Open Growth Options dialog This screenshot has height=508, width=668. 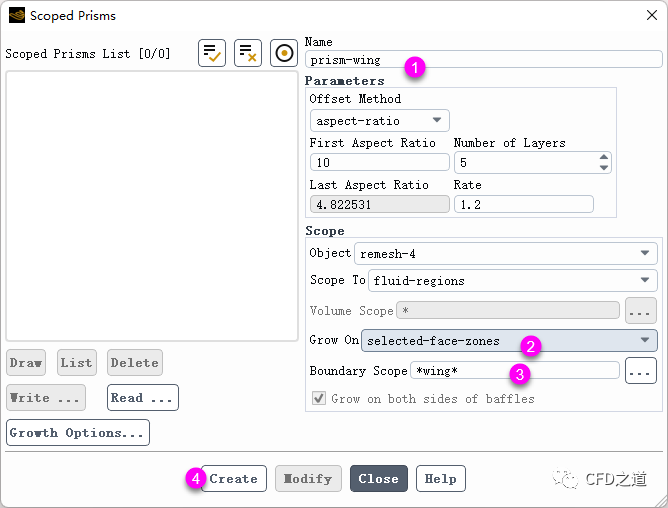78,433
